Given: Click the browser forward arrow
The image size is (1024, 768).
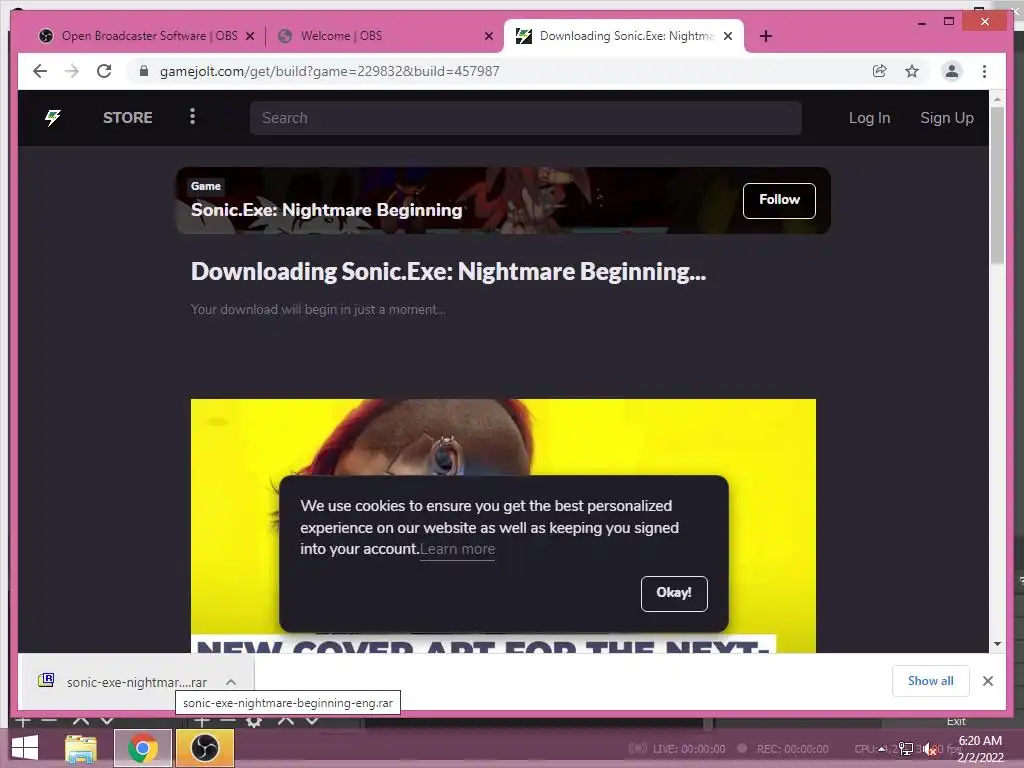Looking at the screenshot, I should (72, 71).
